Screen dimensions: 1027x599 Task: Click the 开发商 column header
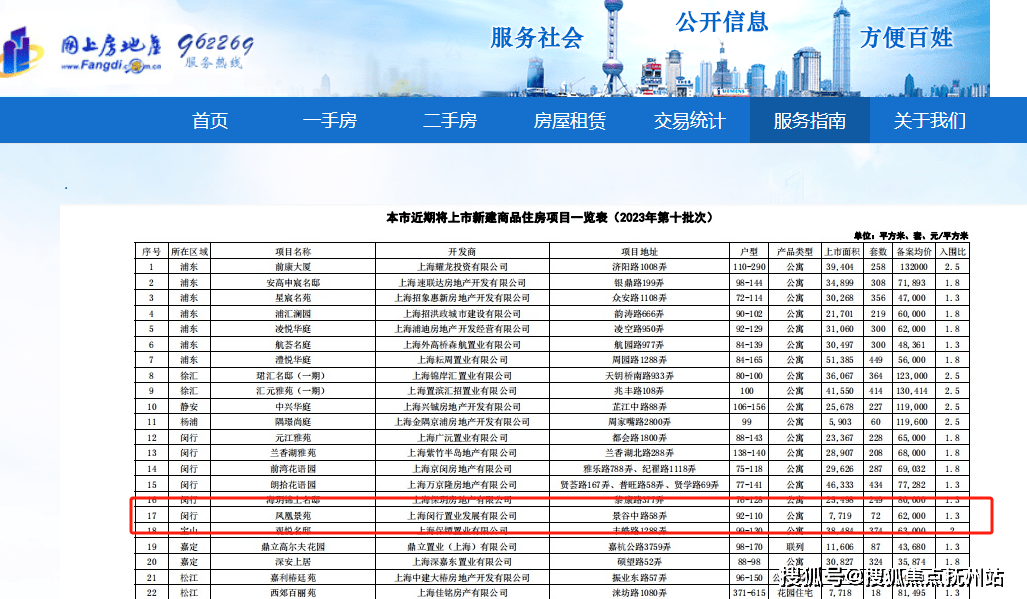[462, 251]
